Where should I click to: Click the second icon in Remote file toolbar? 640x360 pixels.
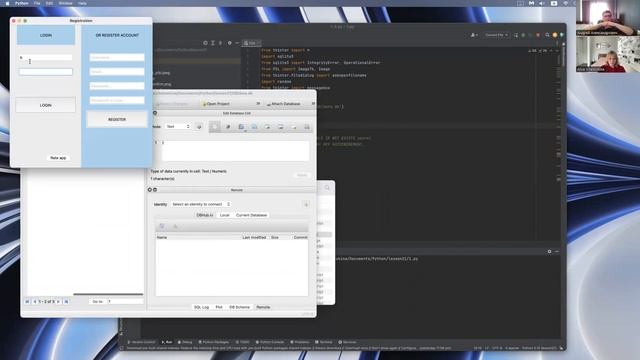176,226
